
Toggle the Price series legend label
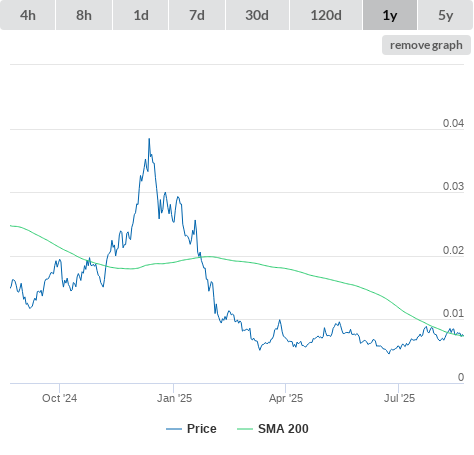(202, 429)
